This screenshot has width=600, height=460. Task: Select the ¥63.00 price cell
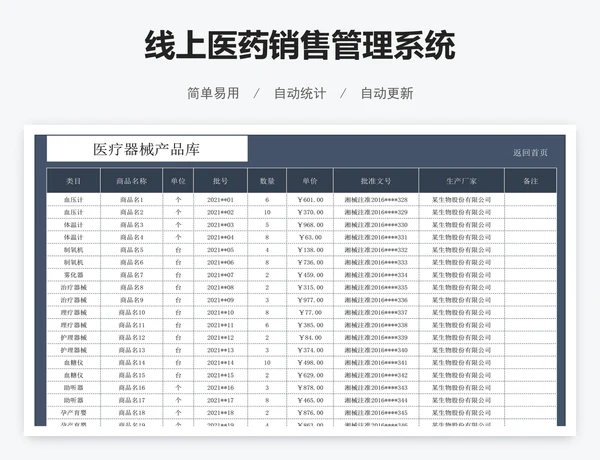[310, 237]
